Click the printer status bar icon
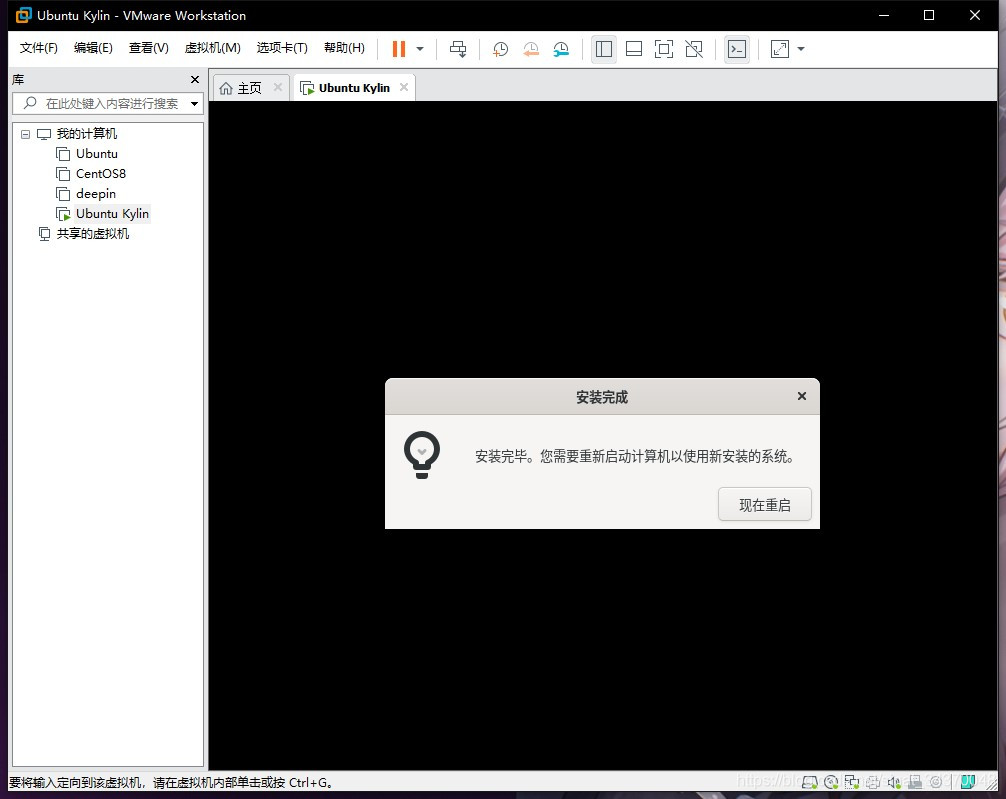The width and height of the screenshot is (1006, 799). click(873, 782)
